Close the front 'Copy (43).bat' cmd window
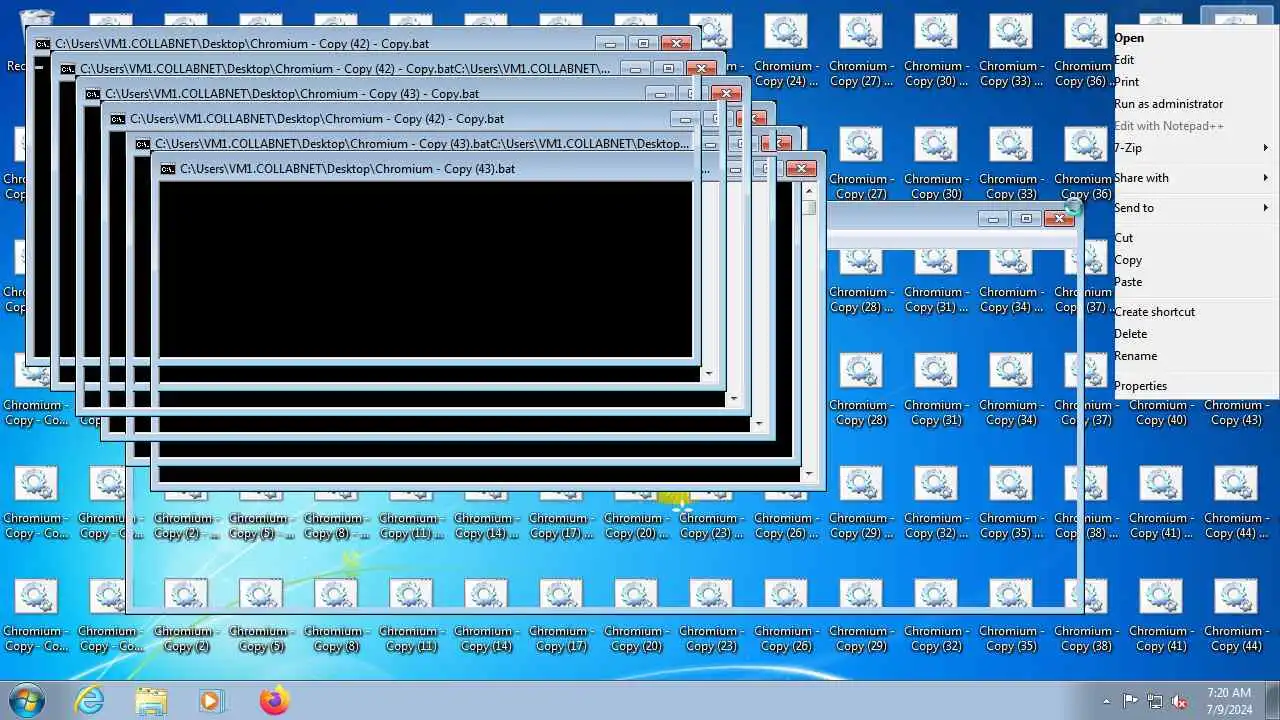The image size is (1280, 720). pos(801,169)
